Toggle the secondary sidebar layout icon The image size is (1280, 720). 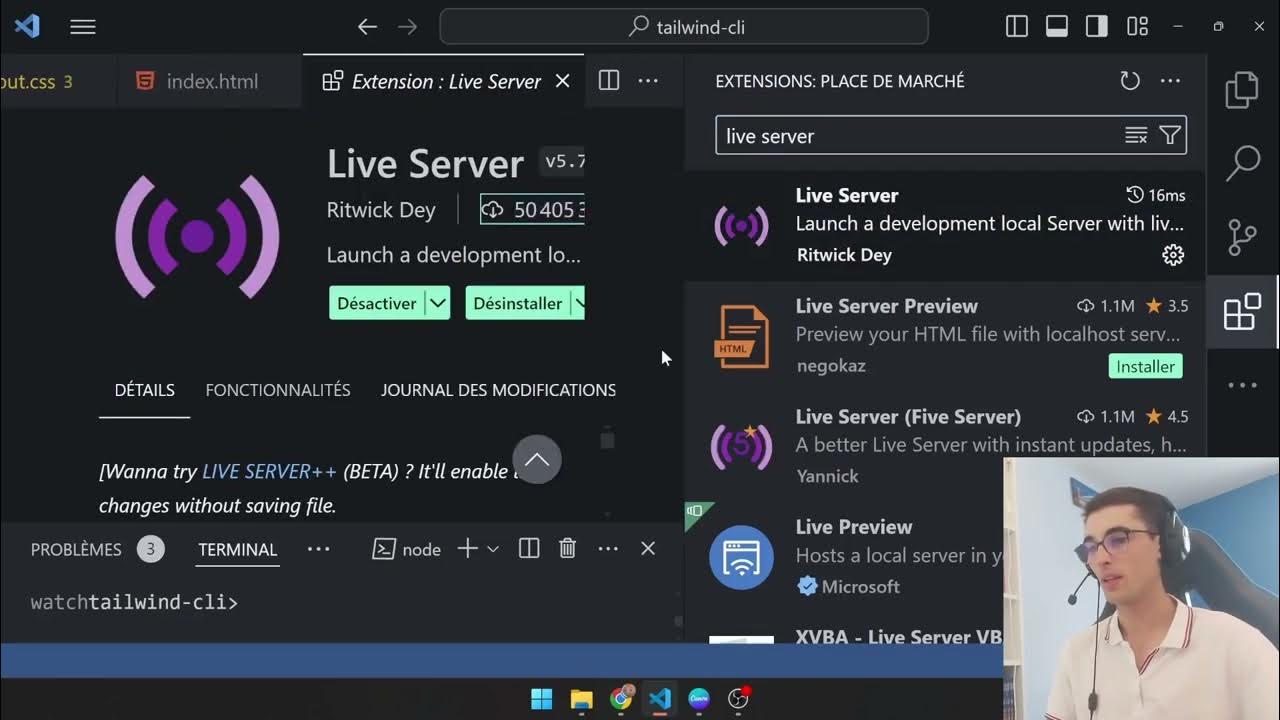pos(1097,27)
